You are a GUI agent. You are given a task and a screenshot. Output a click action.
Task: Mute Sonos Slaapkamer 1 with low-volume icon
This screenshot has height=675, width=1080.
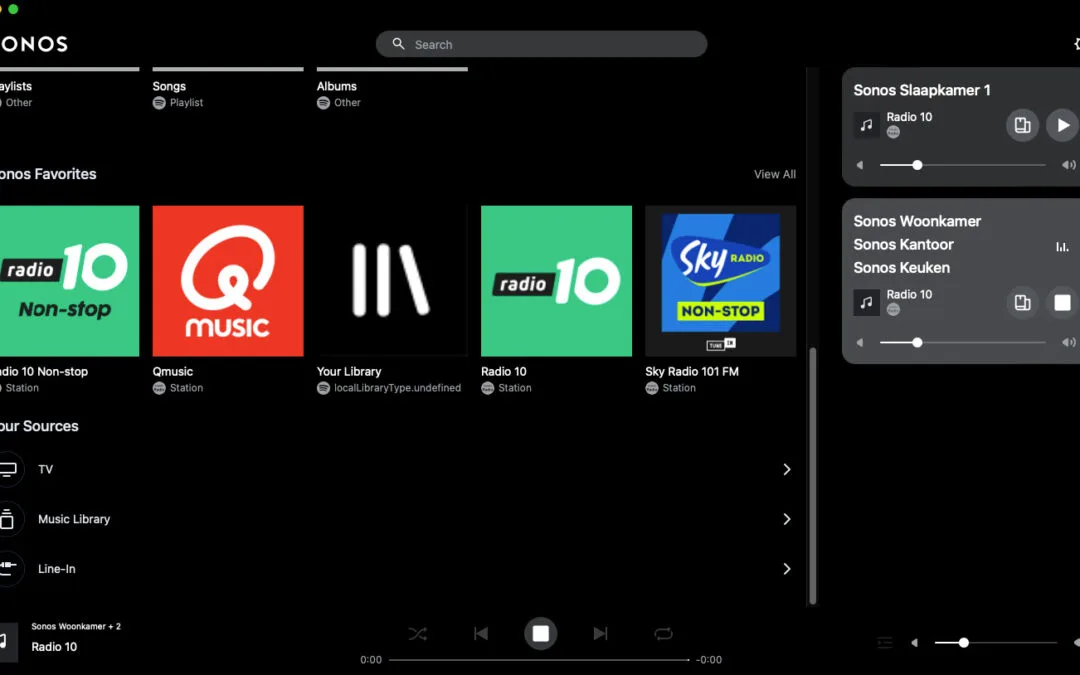[x=860, y=165]
